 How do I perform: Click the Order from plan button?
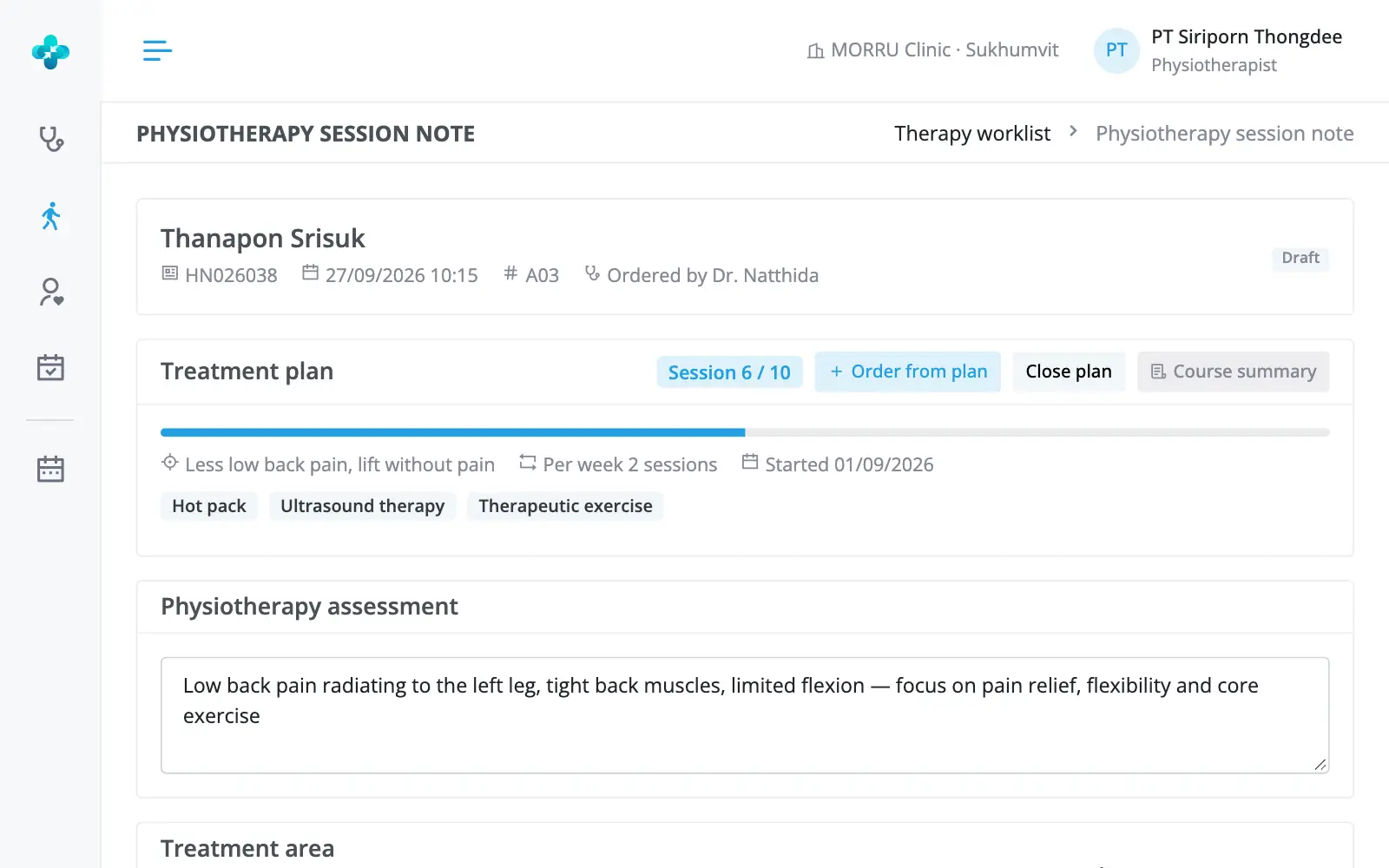907,372
